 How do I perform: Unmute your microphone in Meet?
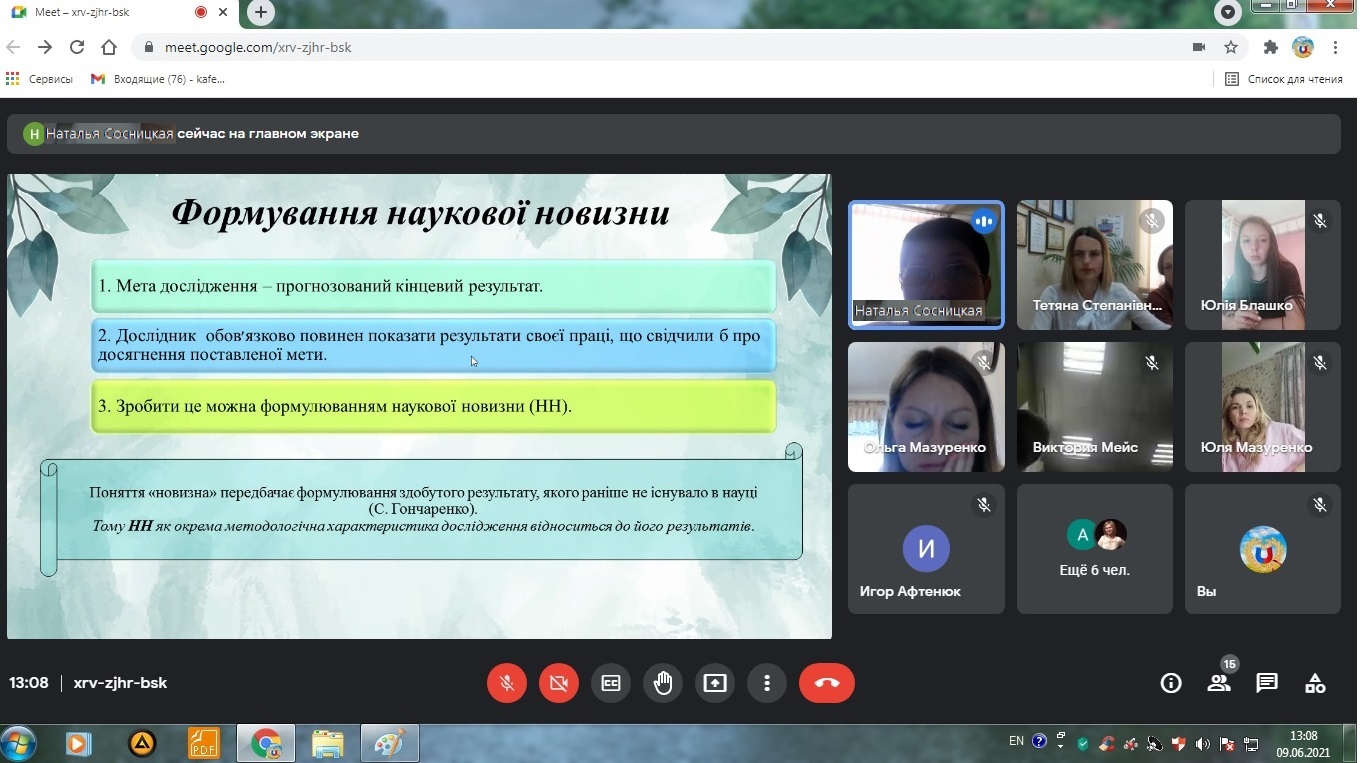(x=507, y=683)
